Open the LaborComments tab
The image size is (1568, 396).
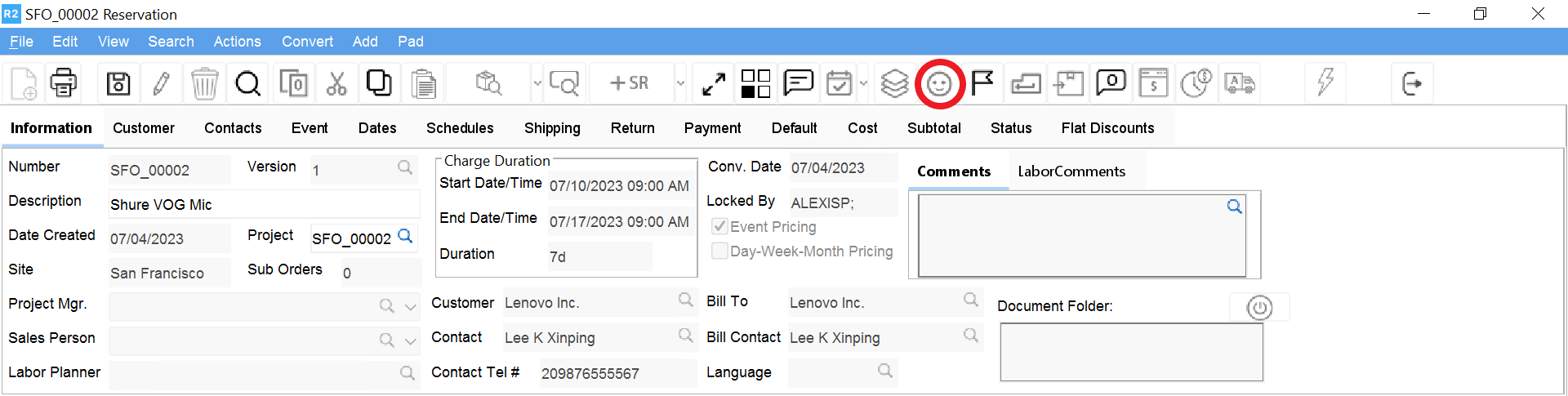point(1071,171)
